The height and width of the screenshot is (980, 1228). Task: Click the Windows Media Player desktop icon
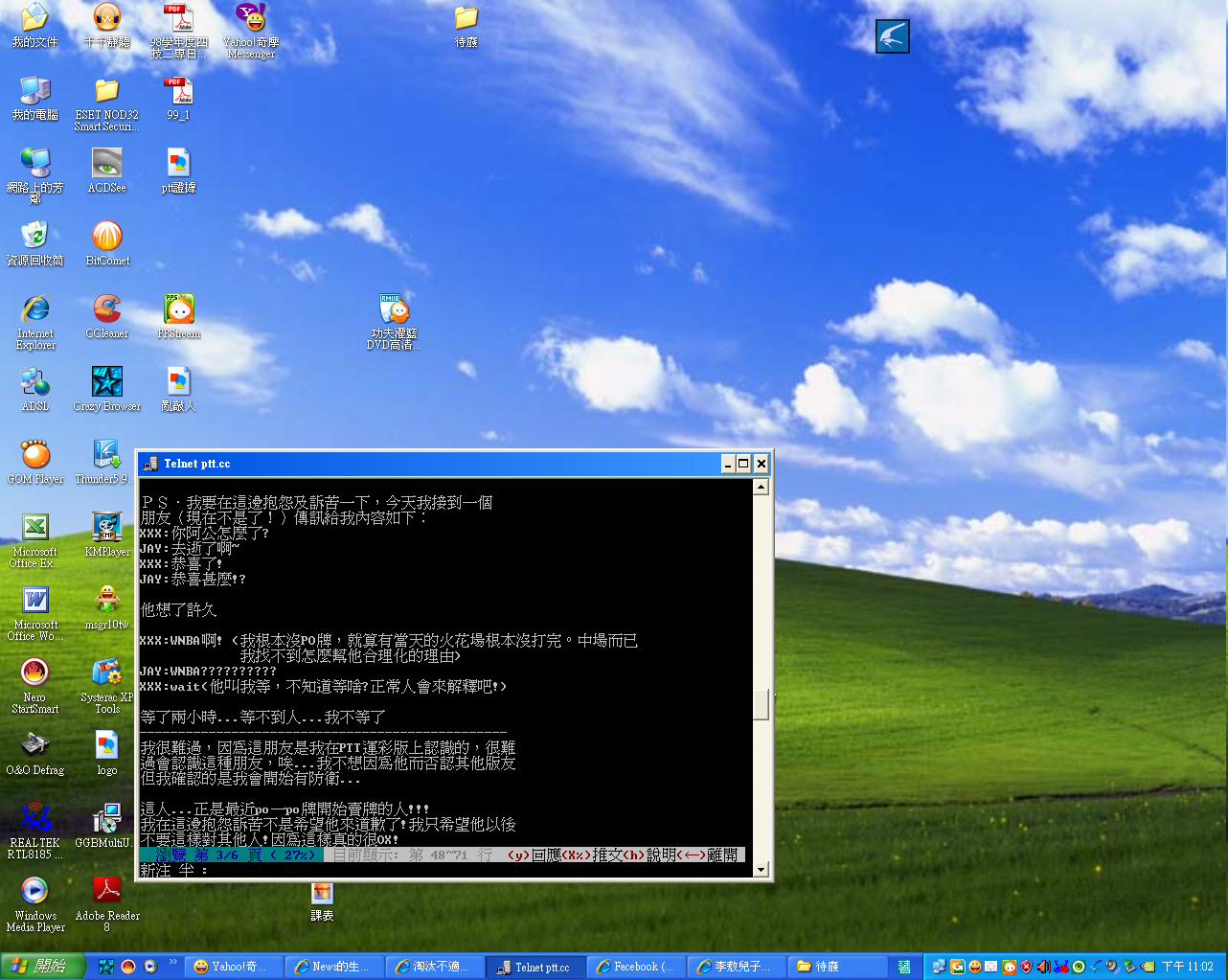[x=35, y=891]
